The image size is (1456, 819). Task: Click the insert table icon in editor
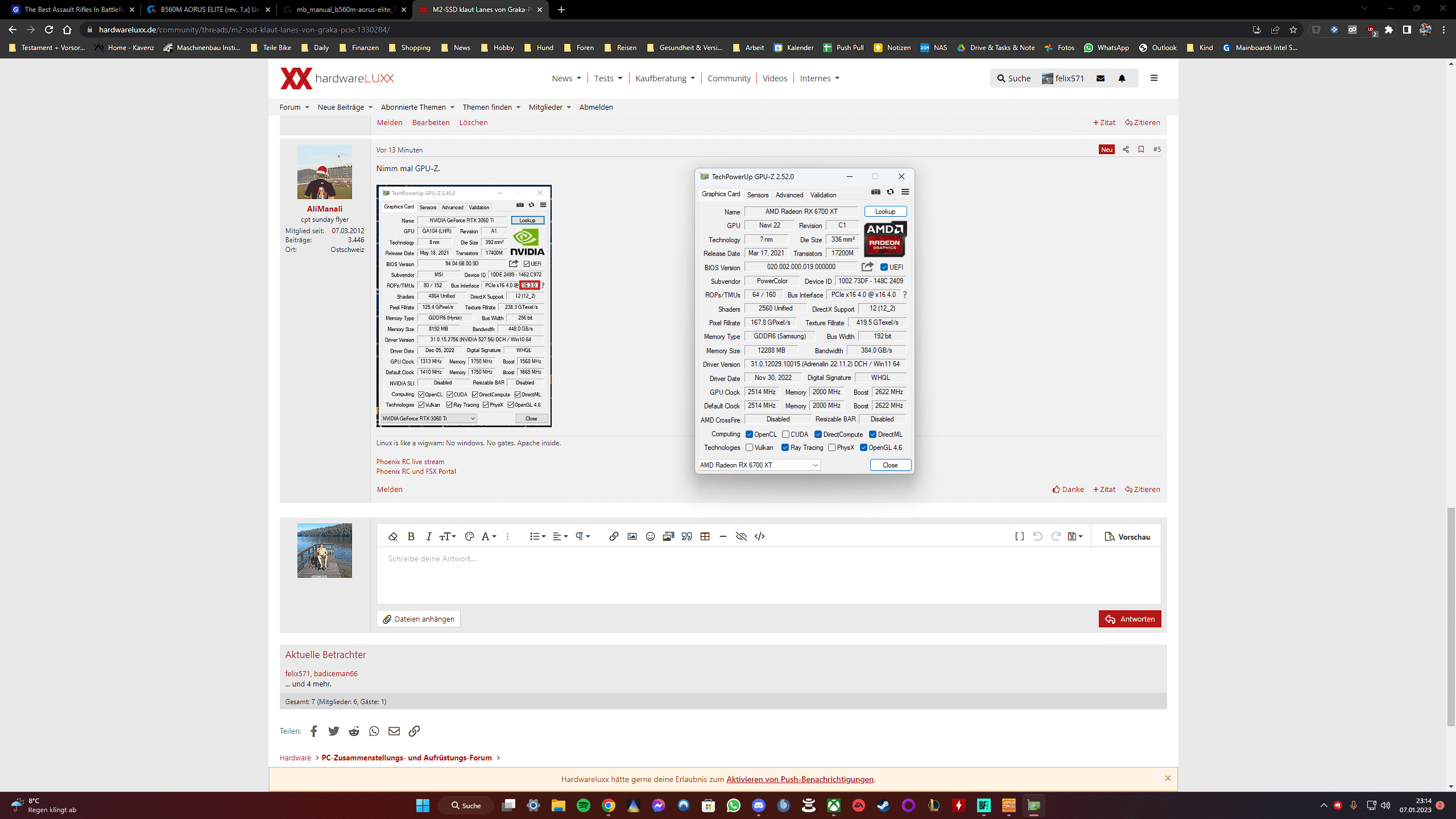click(705, 536)
